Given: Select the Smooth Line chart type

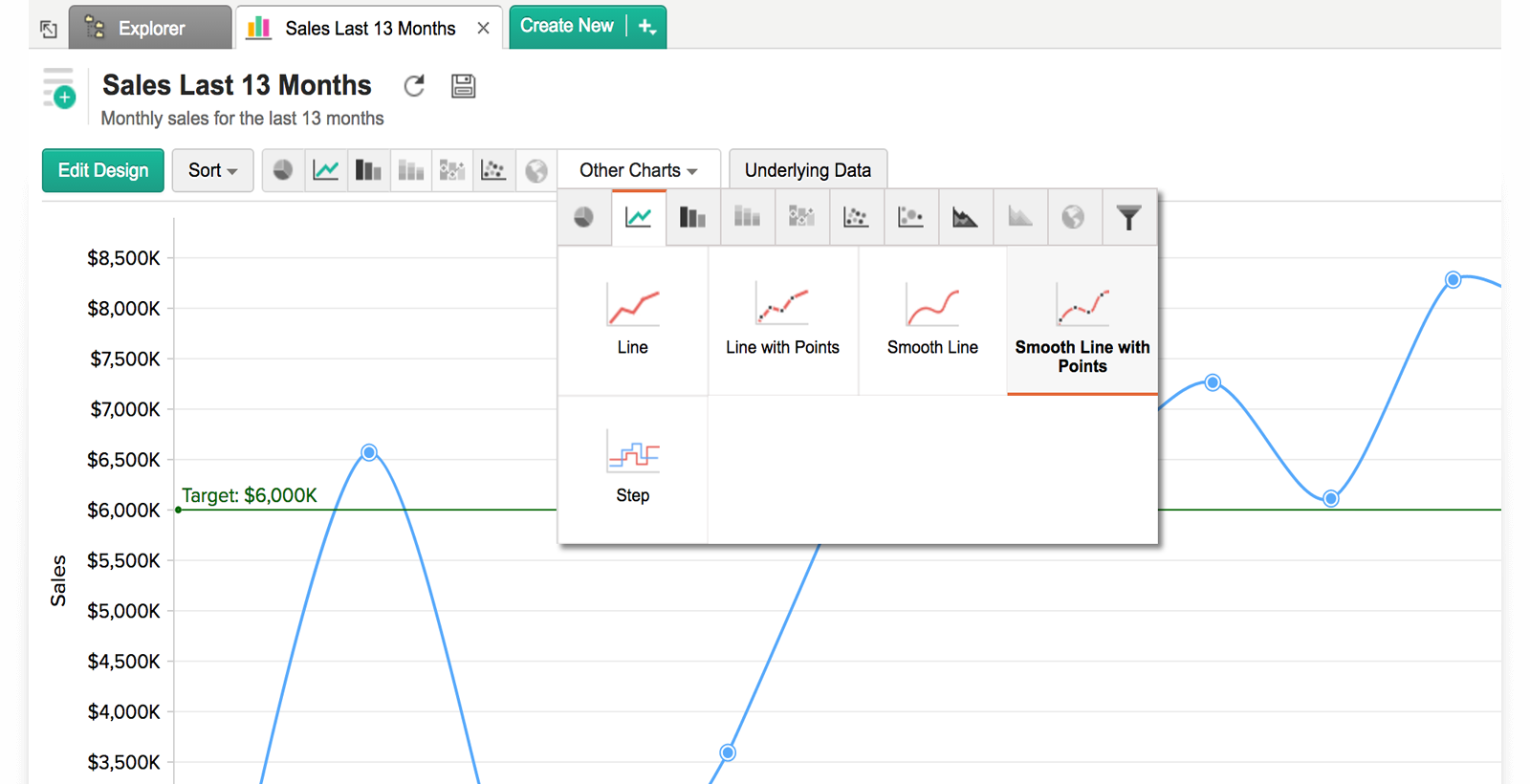Looking at the screenshot, I should coord(932,320).
